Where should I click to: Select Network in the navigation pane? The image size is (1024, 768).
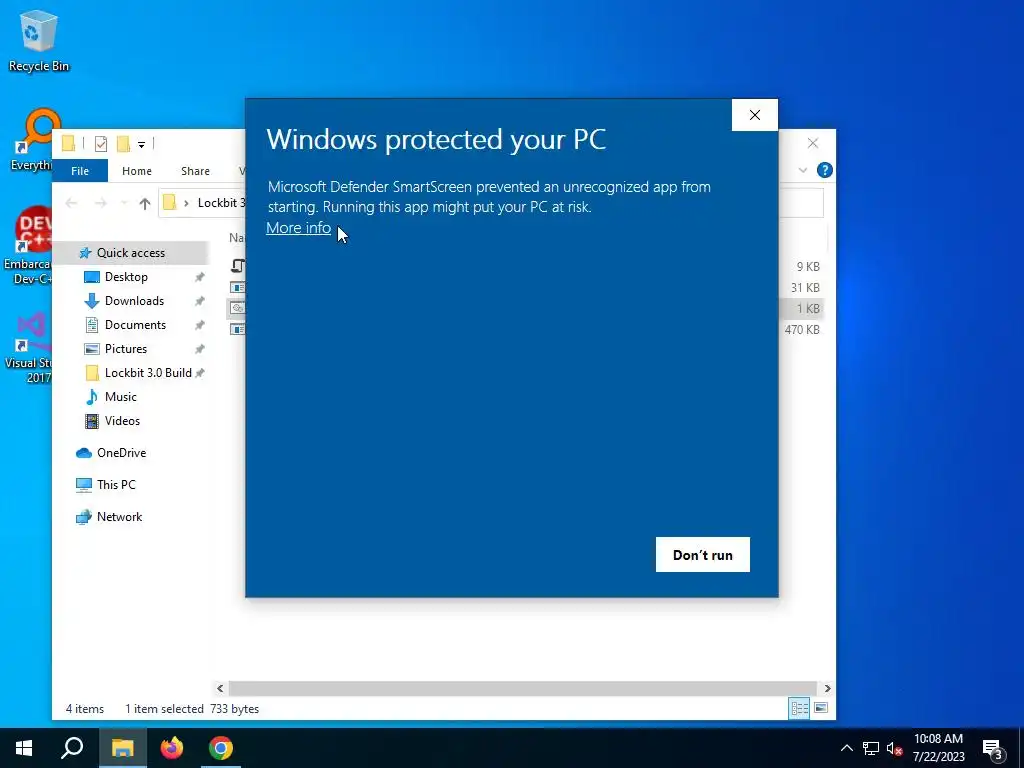pos(119,517)
